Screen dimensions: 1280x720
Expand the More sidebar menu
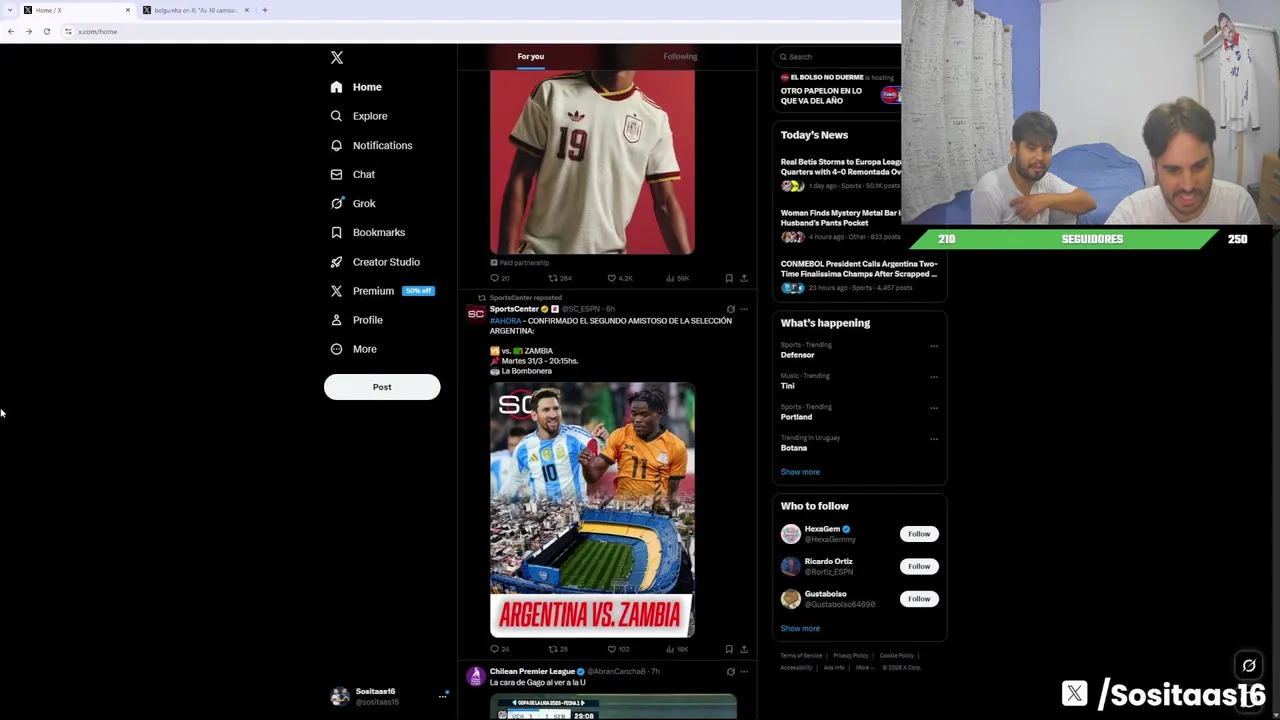(x=354, y=349)
